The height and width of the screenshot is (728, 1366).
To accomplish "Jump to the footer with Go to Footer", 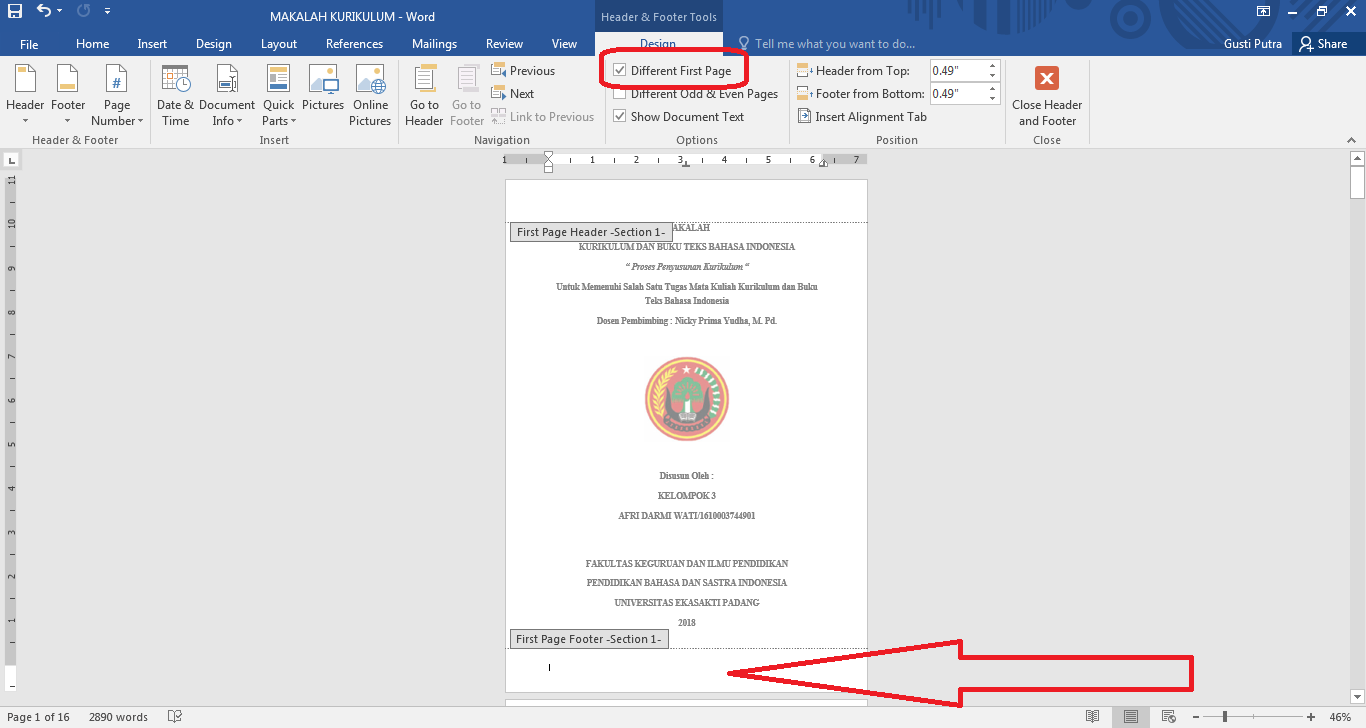I will pos(466,95).
